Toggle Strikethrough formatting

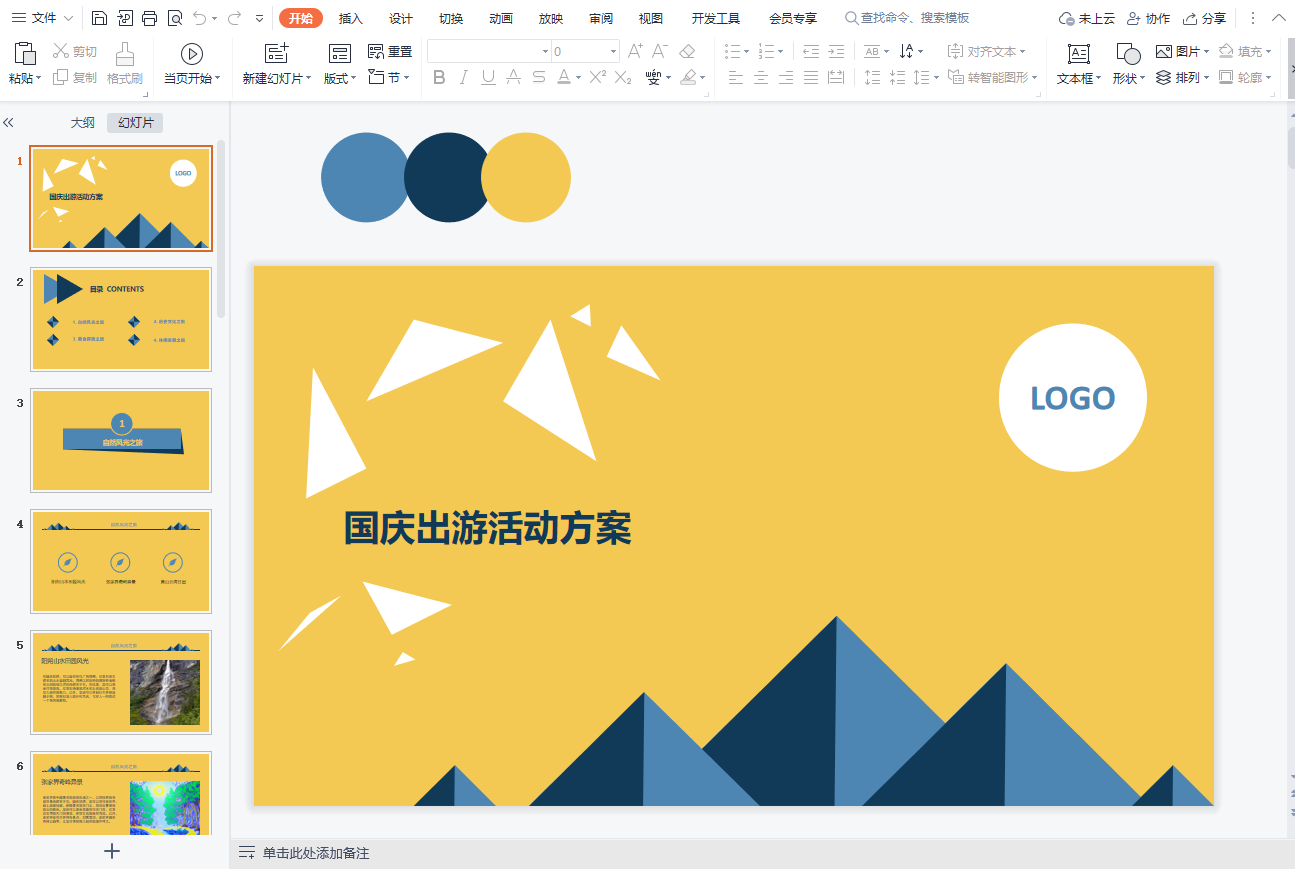[x=538, y=77]
